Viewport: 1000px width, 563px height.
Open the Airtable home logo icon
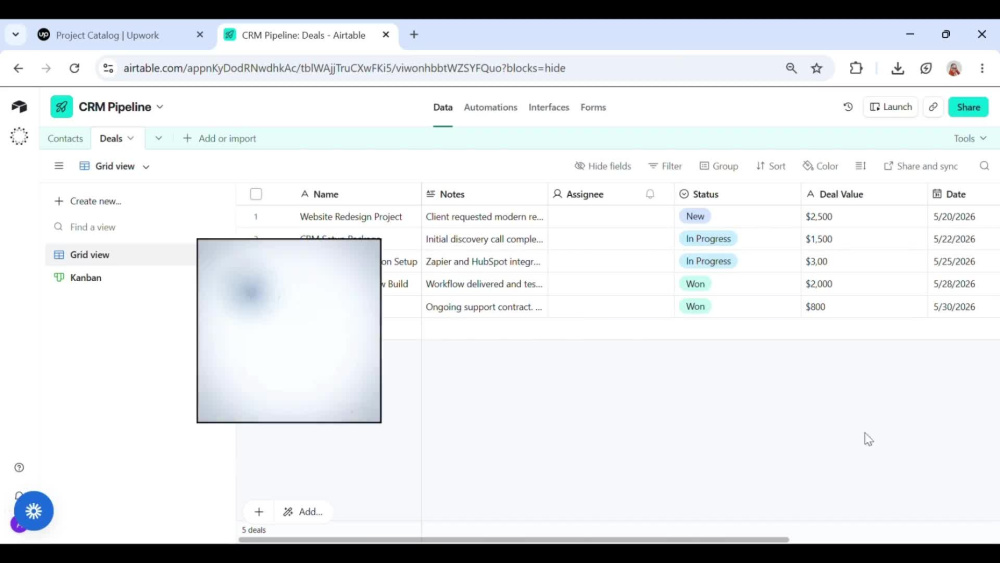(x=19, y=106)
